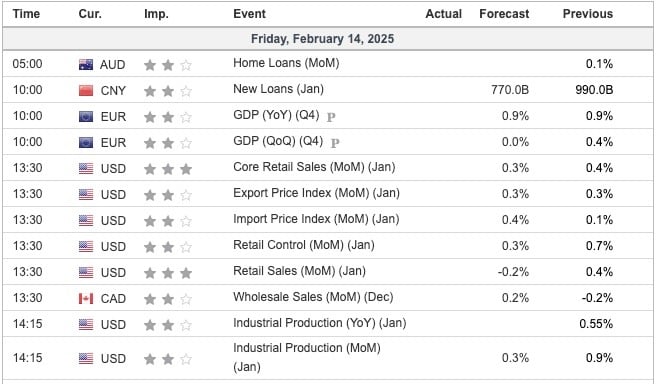Screen dimensions: 657x384
Task: Open the GDP (QoQ) (Q4) event
Action: point(278,141)
